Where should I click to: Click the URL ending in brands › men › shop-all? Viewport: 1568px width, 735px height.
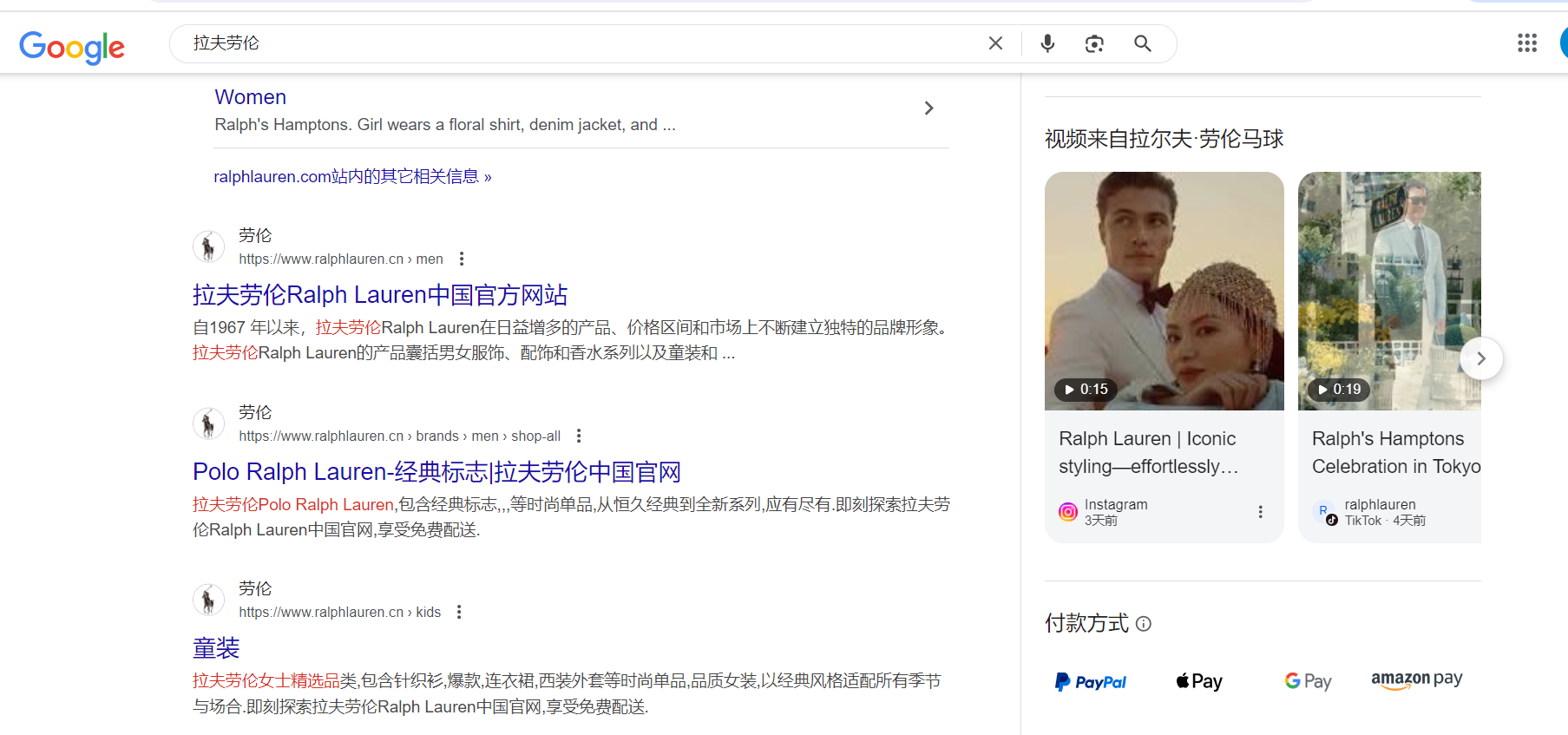coord(399,436)
